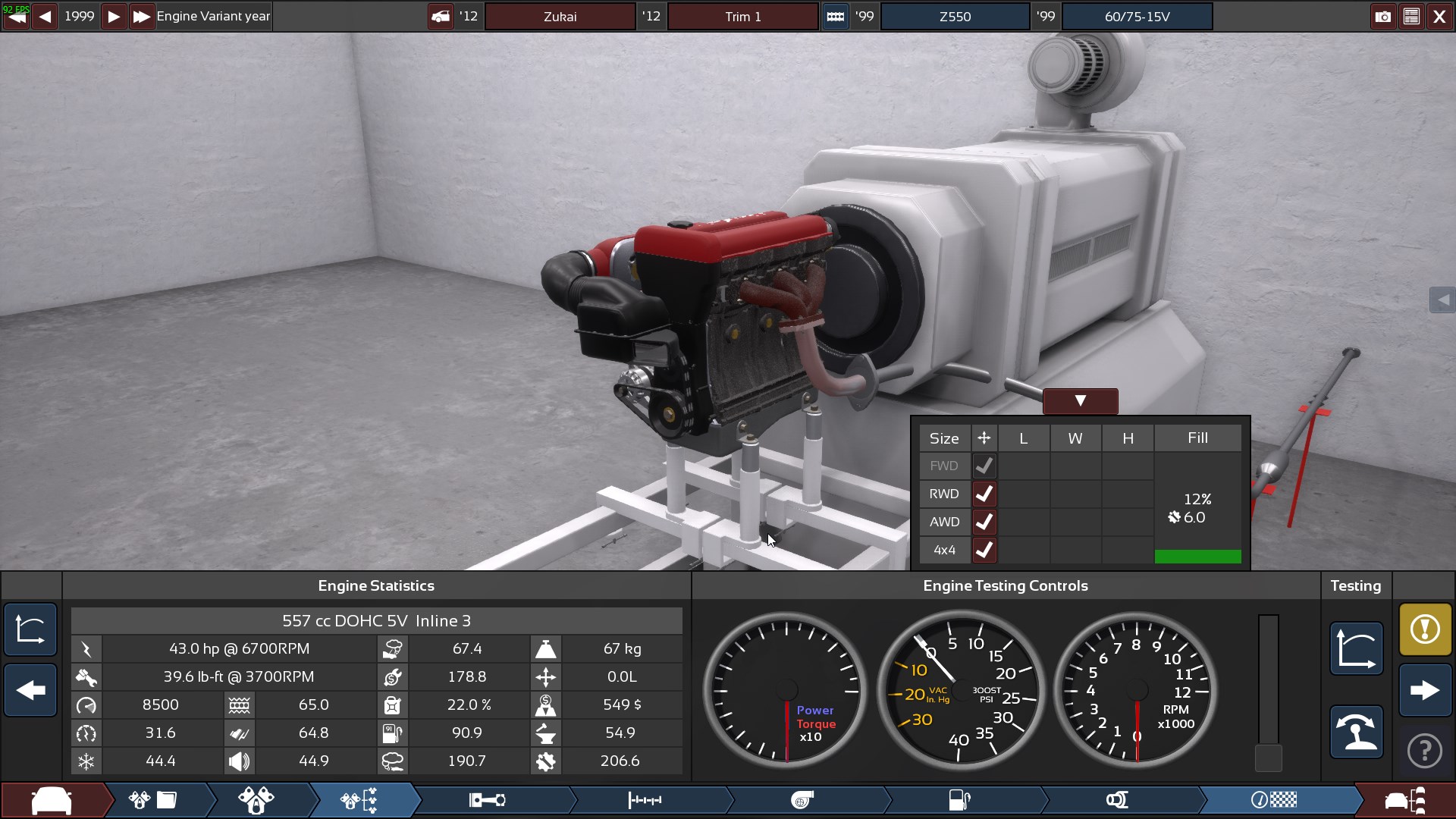The image size is (1456, 819).
Task: Fast-forward engine variant year
Action: [141, 16]
